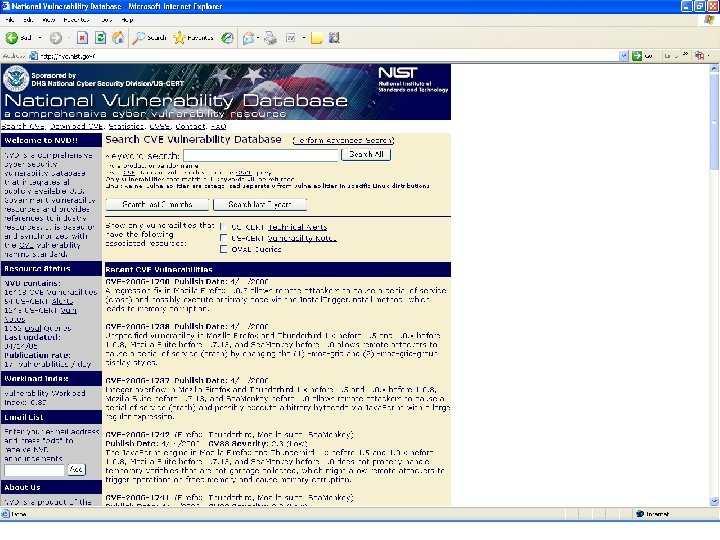Open the Forward button history dropdown arrow
The width and height of the screenshot is (720, 540).
tap(68, 38)
